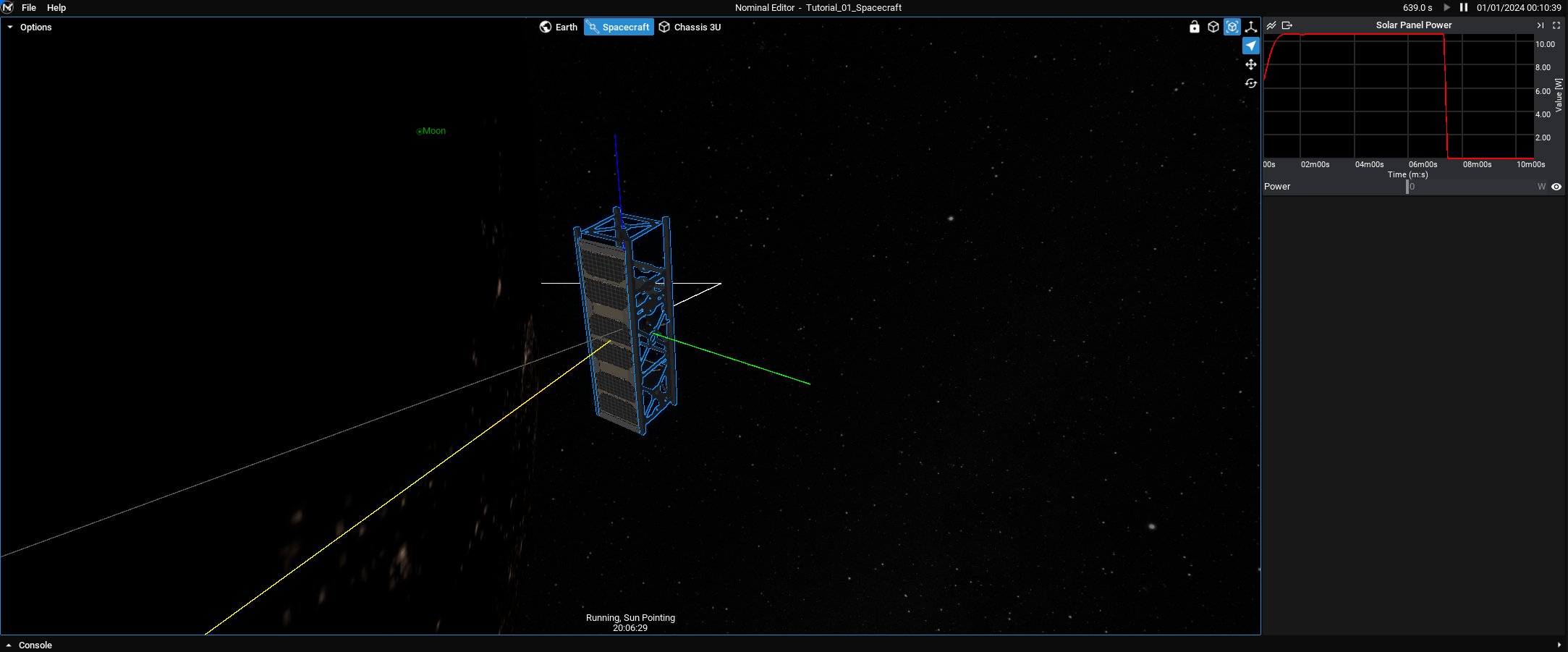Select the plain cube view icon
The height and width of the screenshot is (652, 1568).
[x=1213, y=27]
